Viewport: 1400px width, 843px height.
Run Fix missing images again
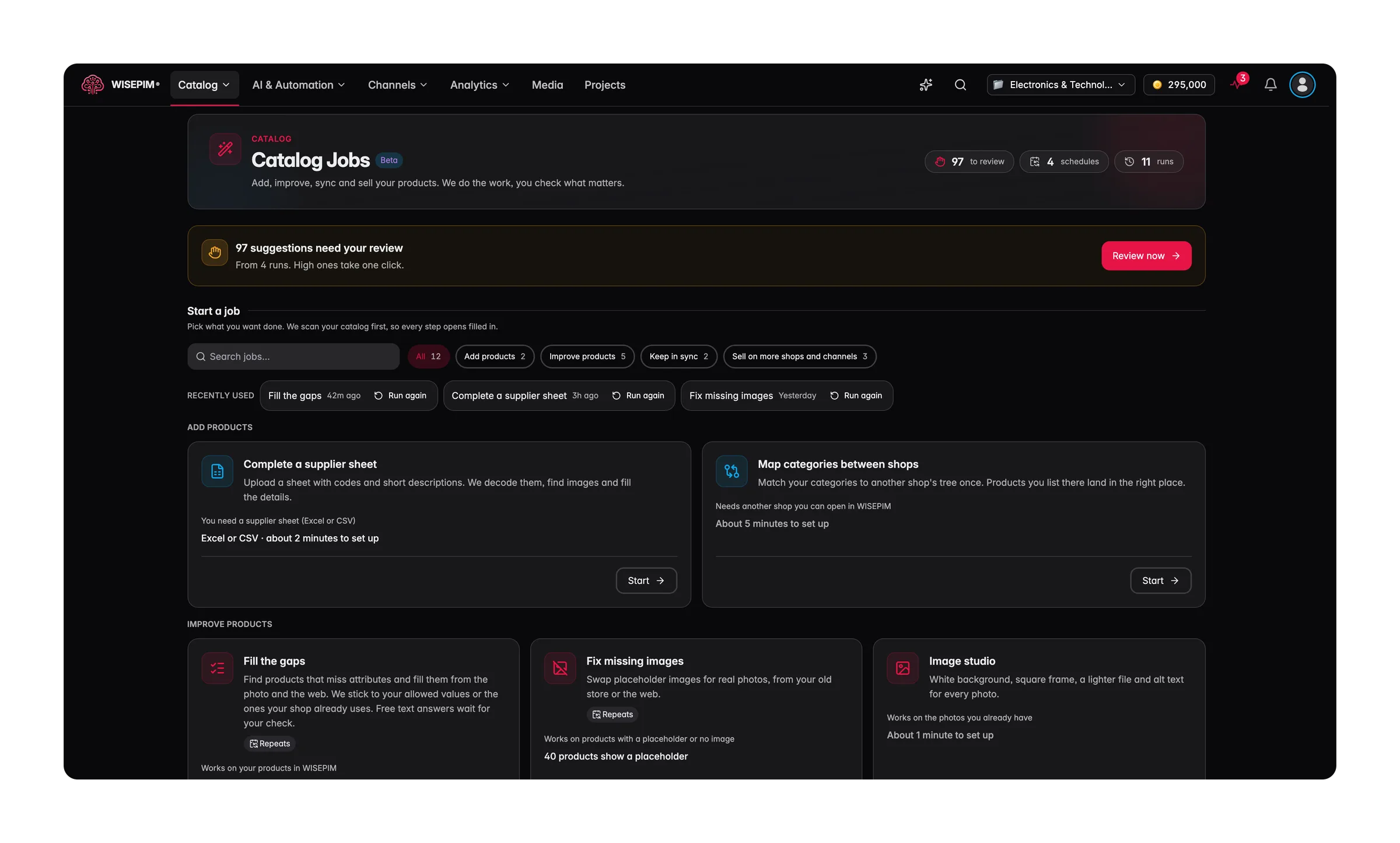[x=856, y=396]
